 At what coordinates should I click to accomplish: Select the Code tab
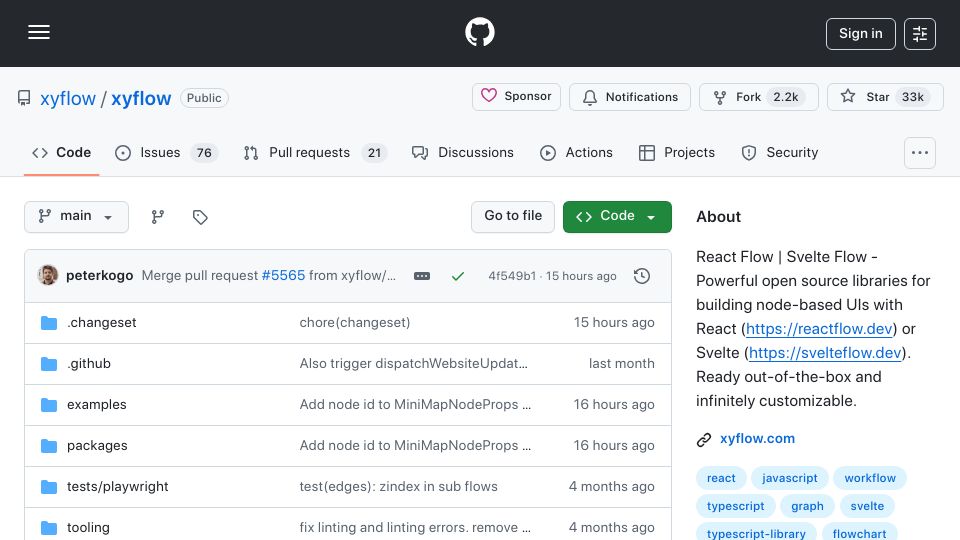[x=61, y=152]
